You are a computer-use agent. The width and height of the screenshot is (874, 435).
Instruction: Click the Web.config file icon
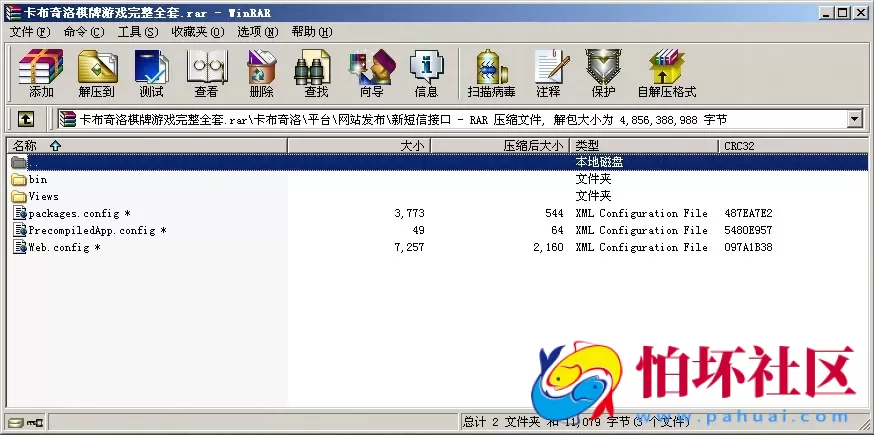20,247
